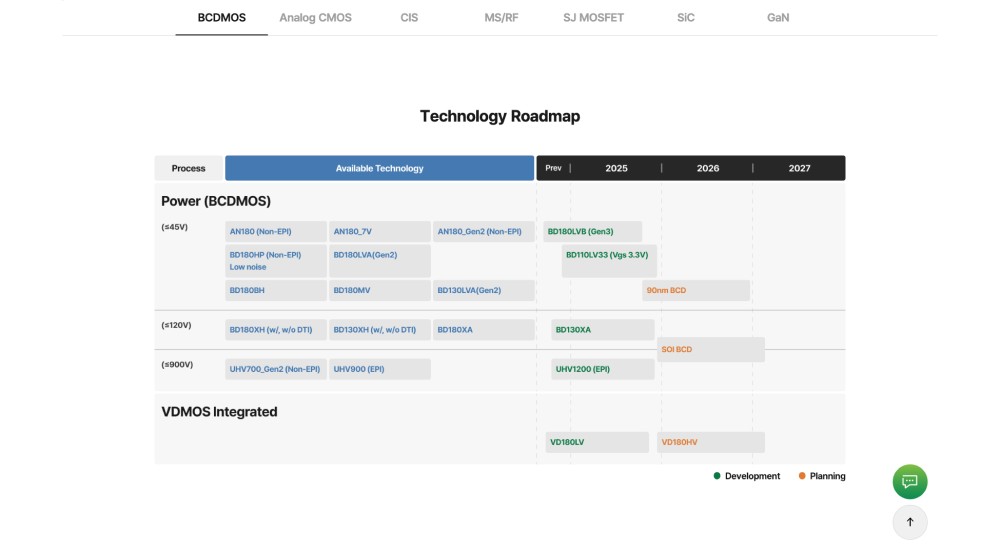This screenshot has height=550, width=1000.
Task: Switch to the Analog CMOS tab
Action: 315,18
